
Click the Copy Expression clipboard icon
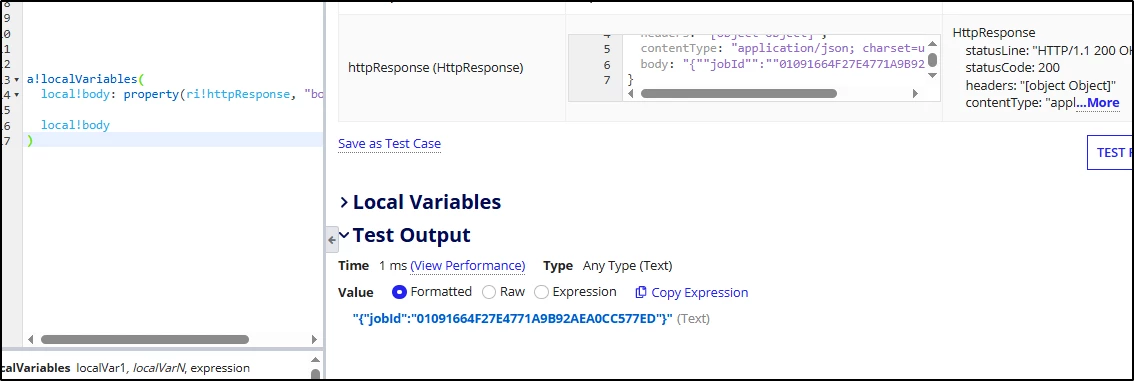[x=641, y=293]
